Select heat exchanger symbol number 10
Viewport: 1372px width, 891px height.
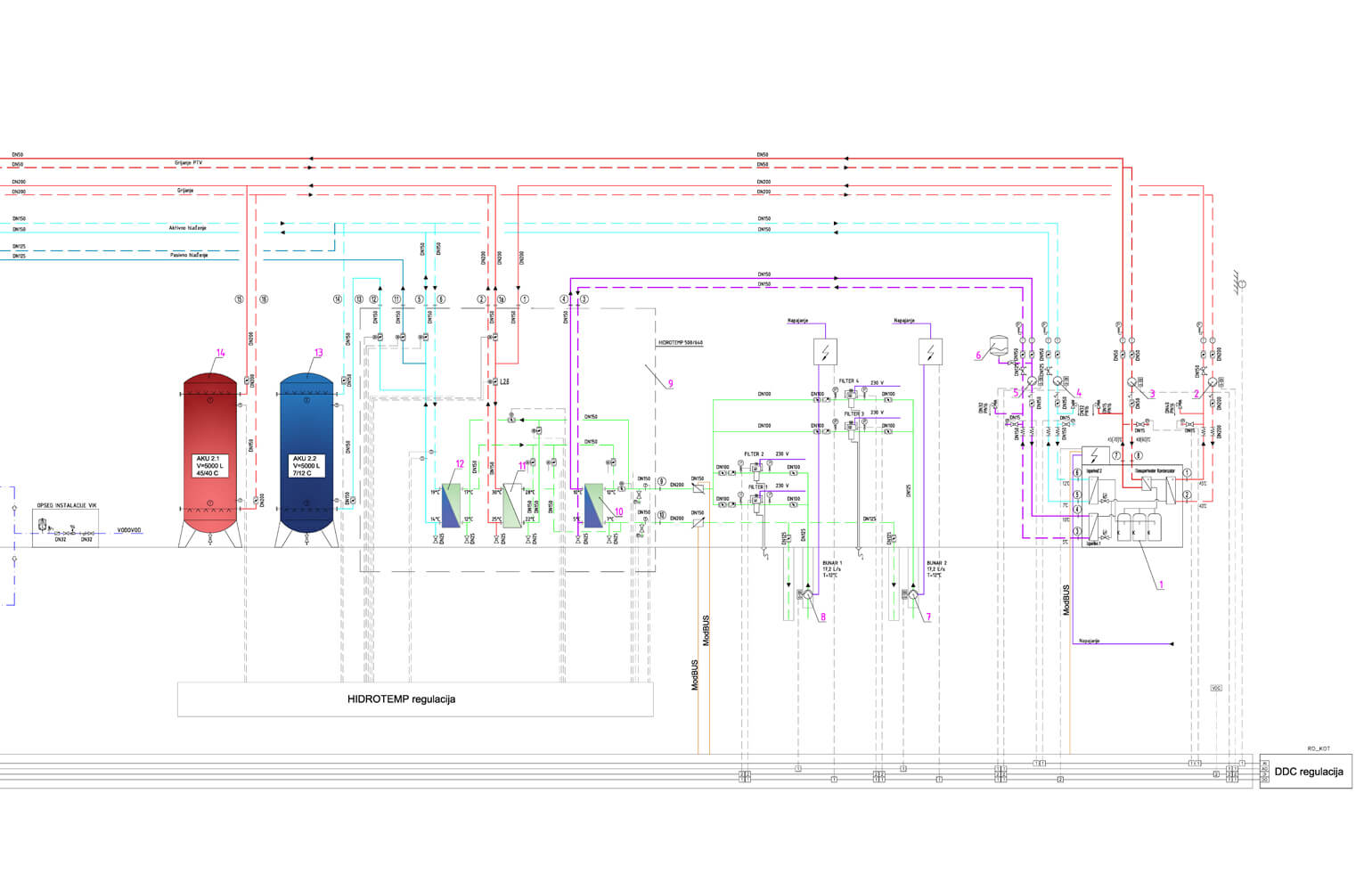point(594,505)
